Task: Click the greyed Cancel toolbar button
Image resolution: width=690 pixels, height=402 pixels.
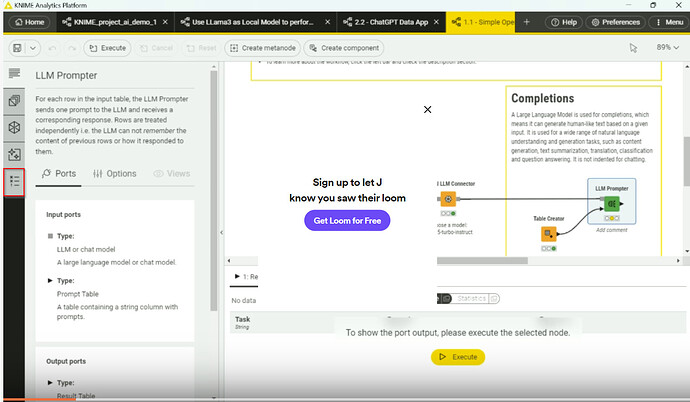Action: pyautogui.click(x=156, y=48)
